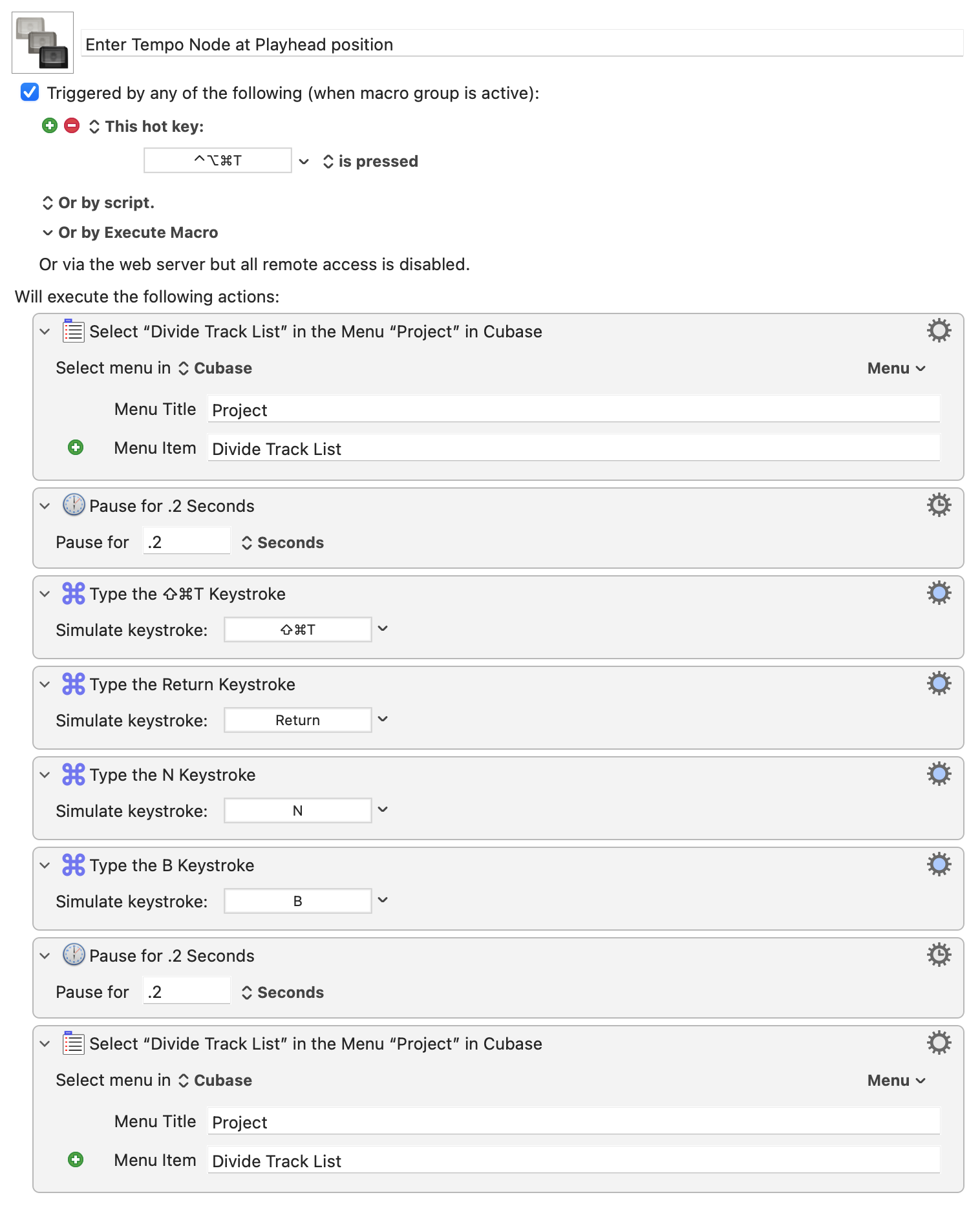Collapse the first Pause for .2 Seconds action

[45, 506]
